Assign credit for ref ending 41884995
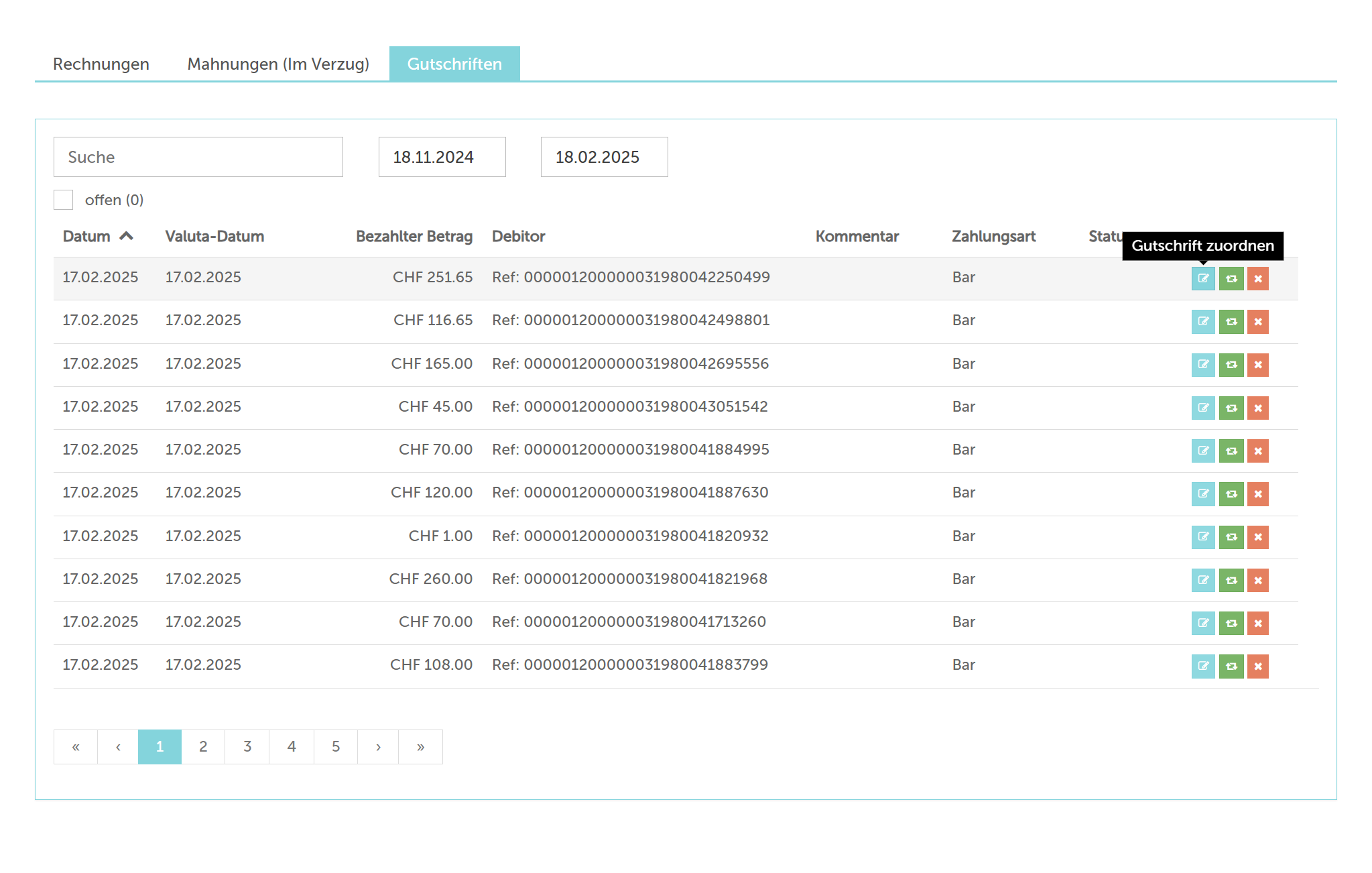This screenshot has height=873, width=1372. tap(1203, 451)
